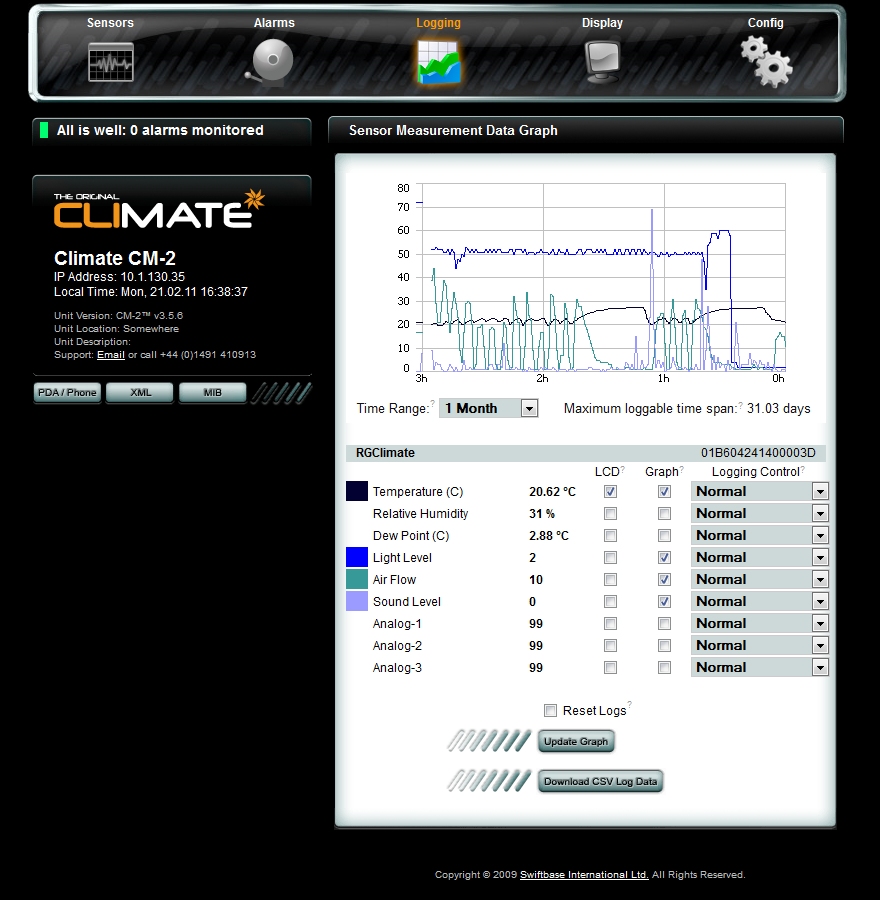The height and width of the screenshot is (900, 880).
Task: Open the Config gears icon
Action: (766, 62)
